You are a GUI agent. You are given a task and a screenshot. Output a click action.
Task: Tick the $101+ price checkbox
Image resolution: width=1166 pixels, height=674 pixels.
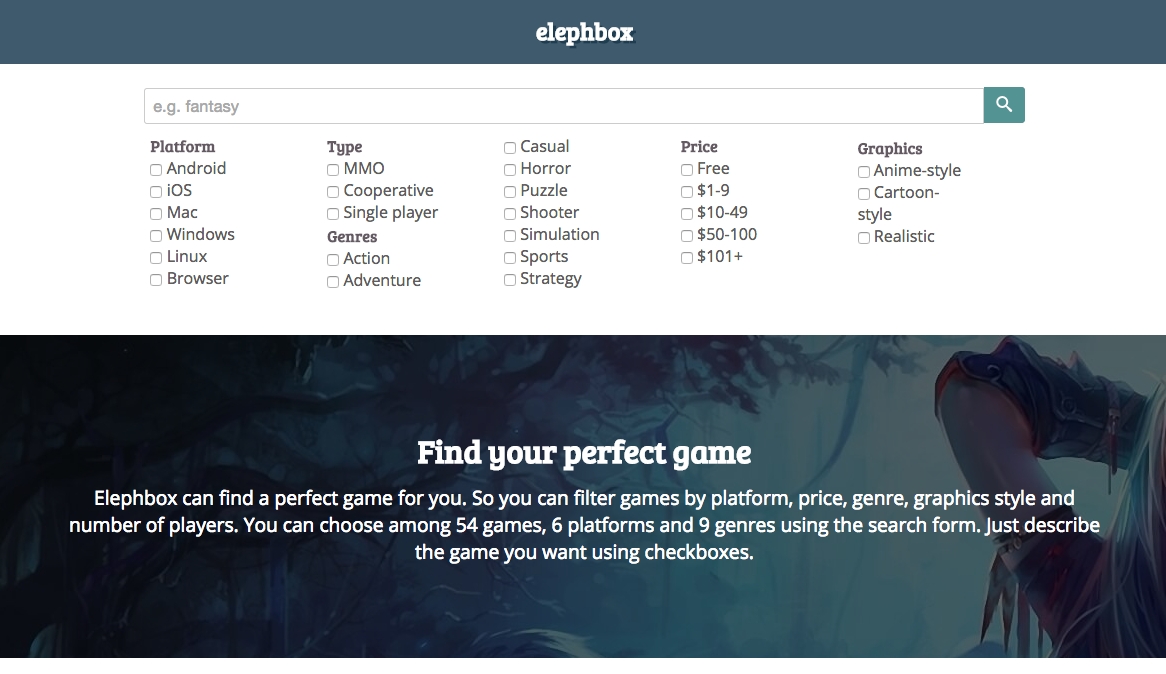(x=687, y=258)
